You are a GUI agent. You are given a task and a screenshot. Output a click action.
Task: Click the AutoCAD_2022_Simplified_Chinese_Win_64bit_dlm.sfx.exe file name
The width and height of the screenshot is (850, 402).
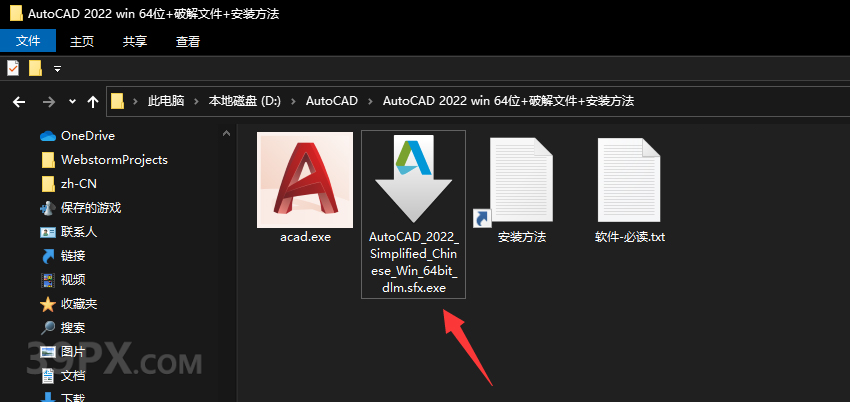click(x=414, y=263)
